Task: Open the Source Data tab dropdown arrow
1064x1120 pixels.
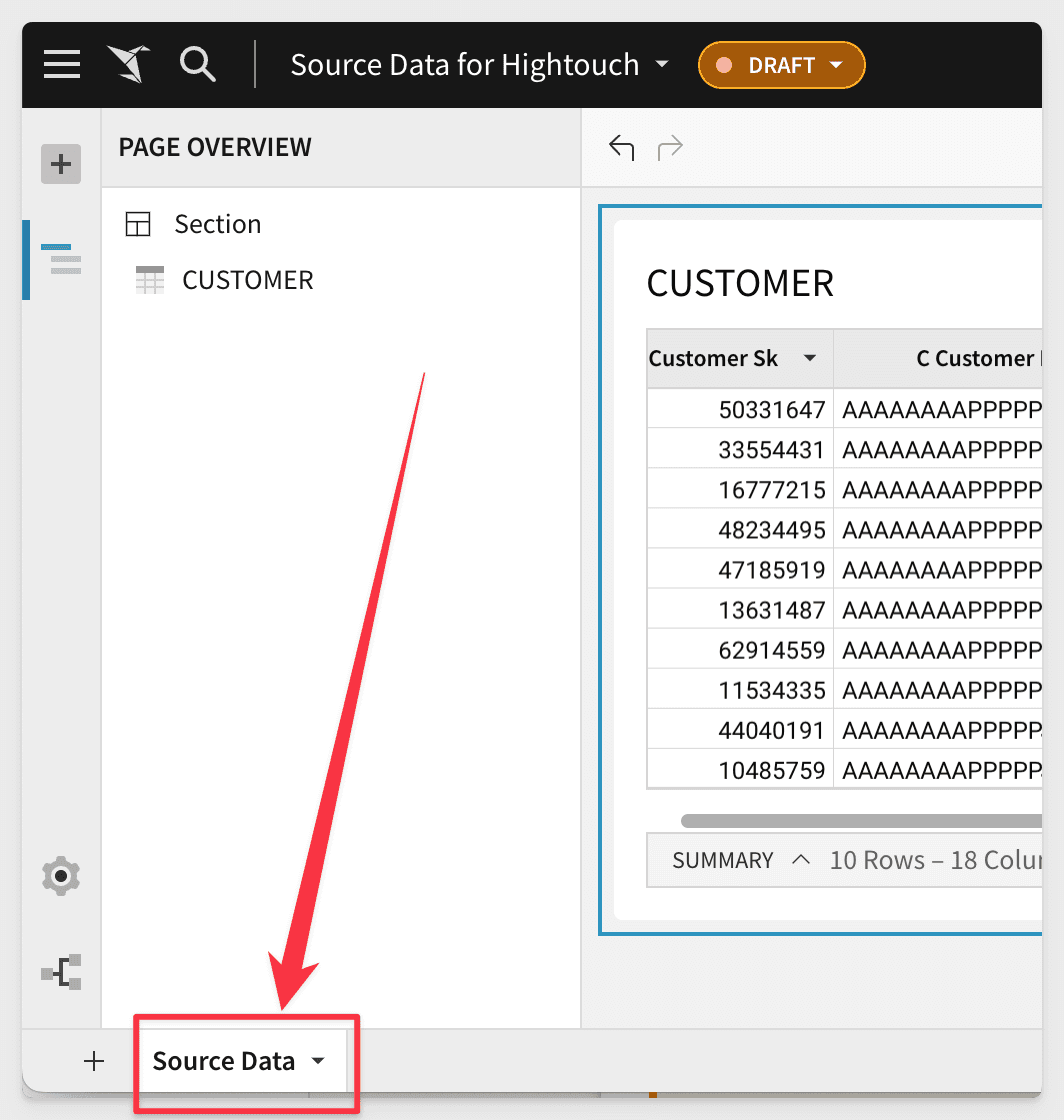Action: [x=318, y=1061]
